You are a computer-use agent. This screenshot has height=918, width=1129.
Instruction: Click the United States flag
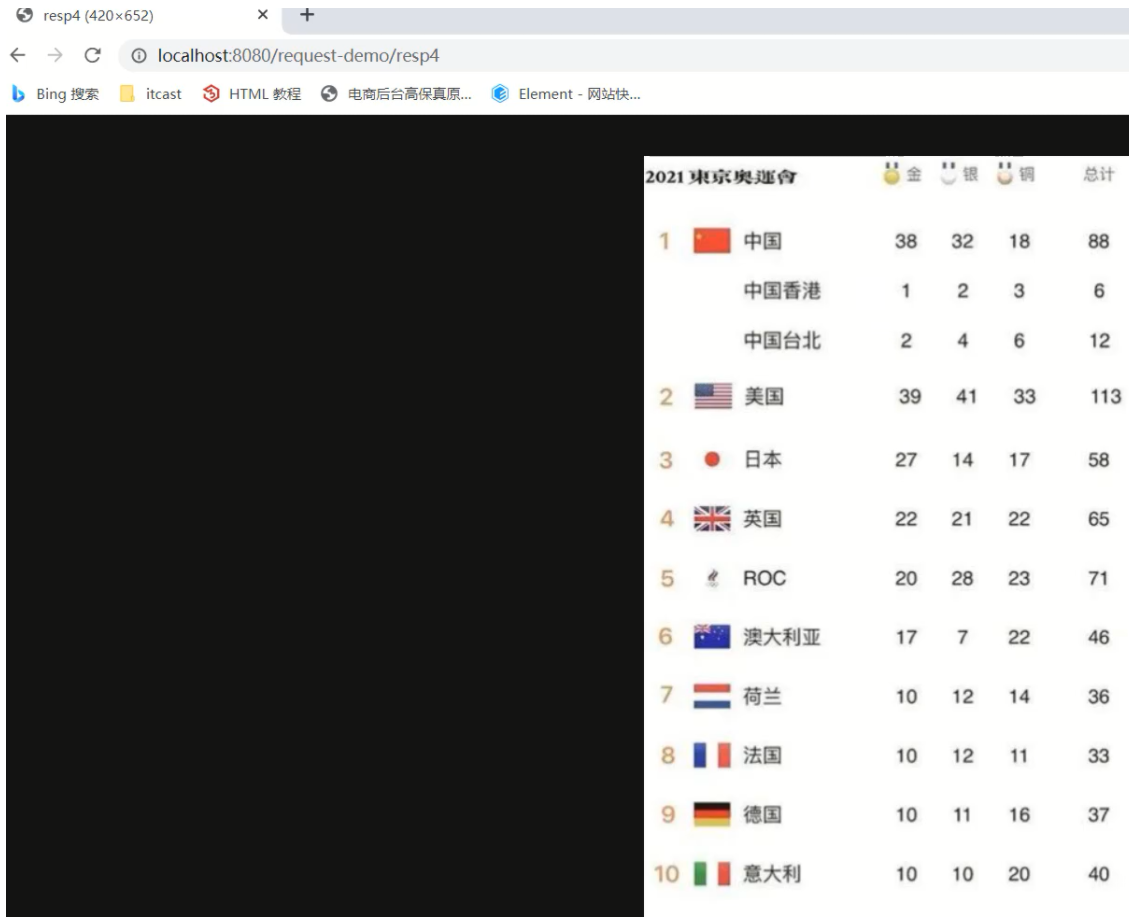713,396
